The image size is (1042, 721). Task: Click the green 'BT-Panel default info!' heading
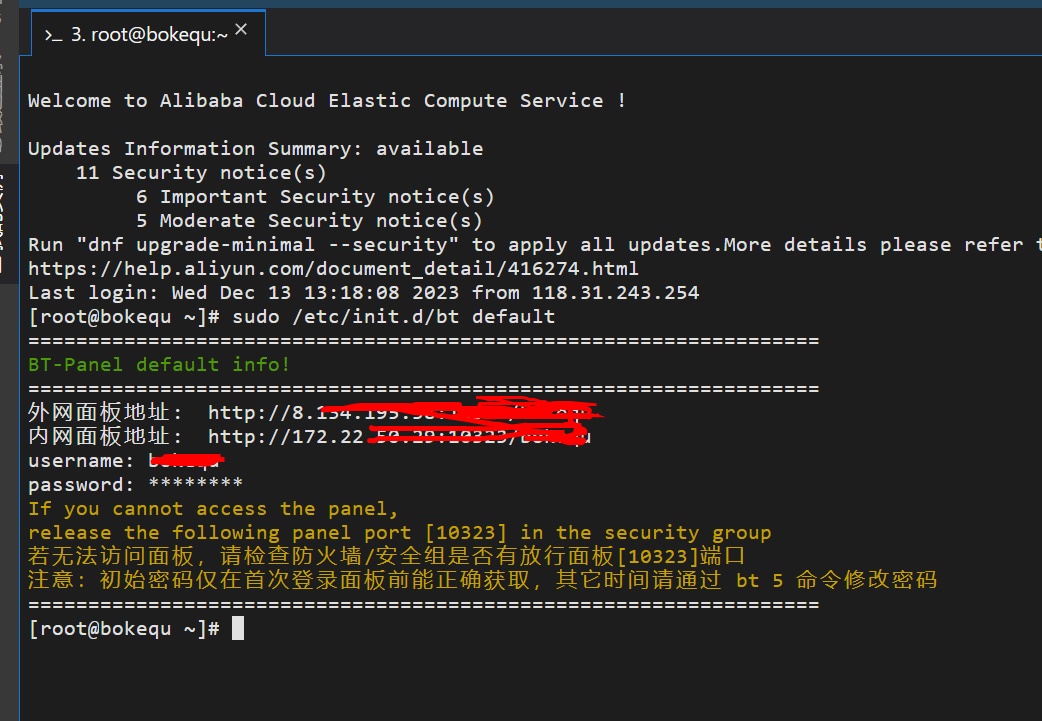[x=159, y=364]
